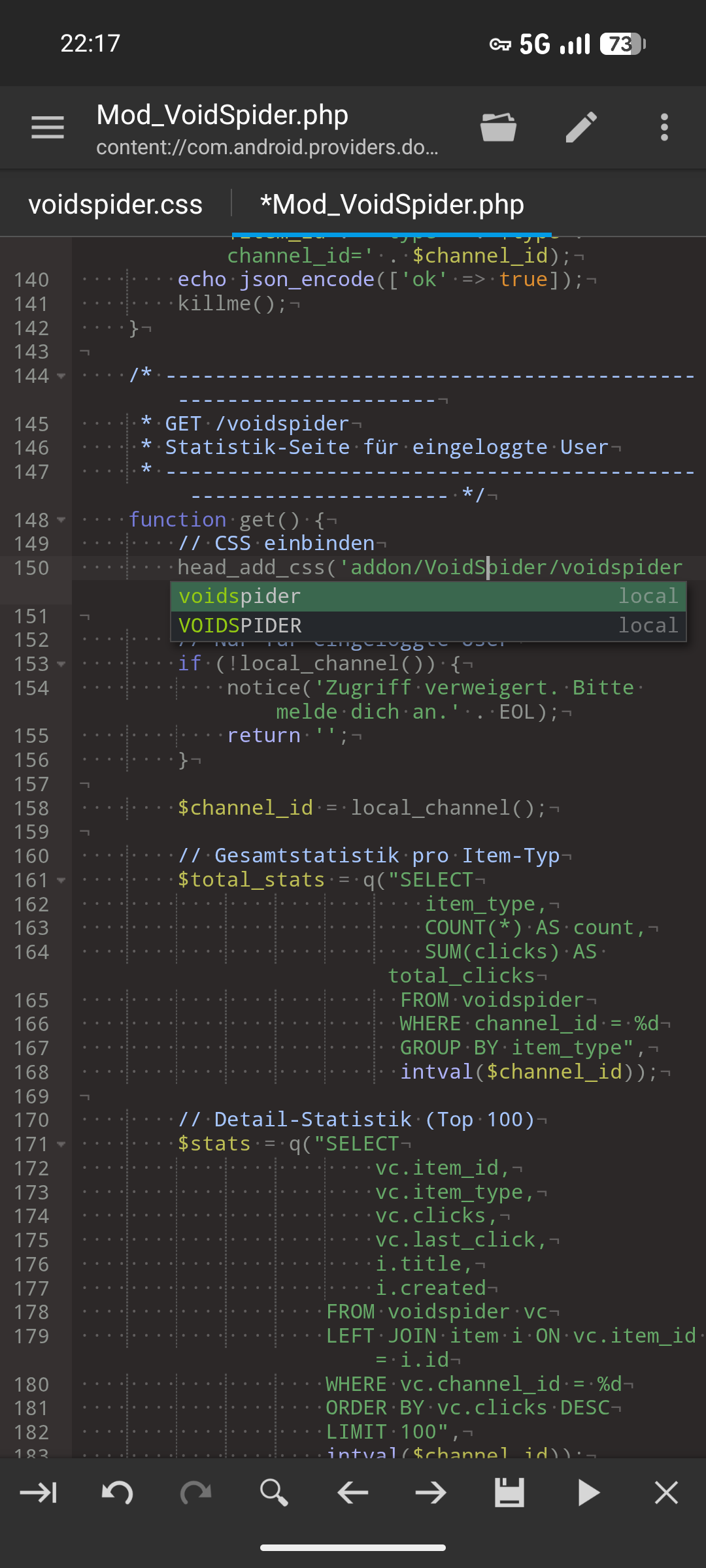Close the bottom toolbar with the X
The height and width of the screenshot is (1568, 706).
click(x=666, y=1493)
